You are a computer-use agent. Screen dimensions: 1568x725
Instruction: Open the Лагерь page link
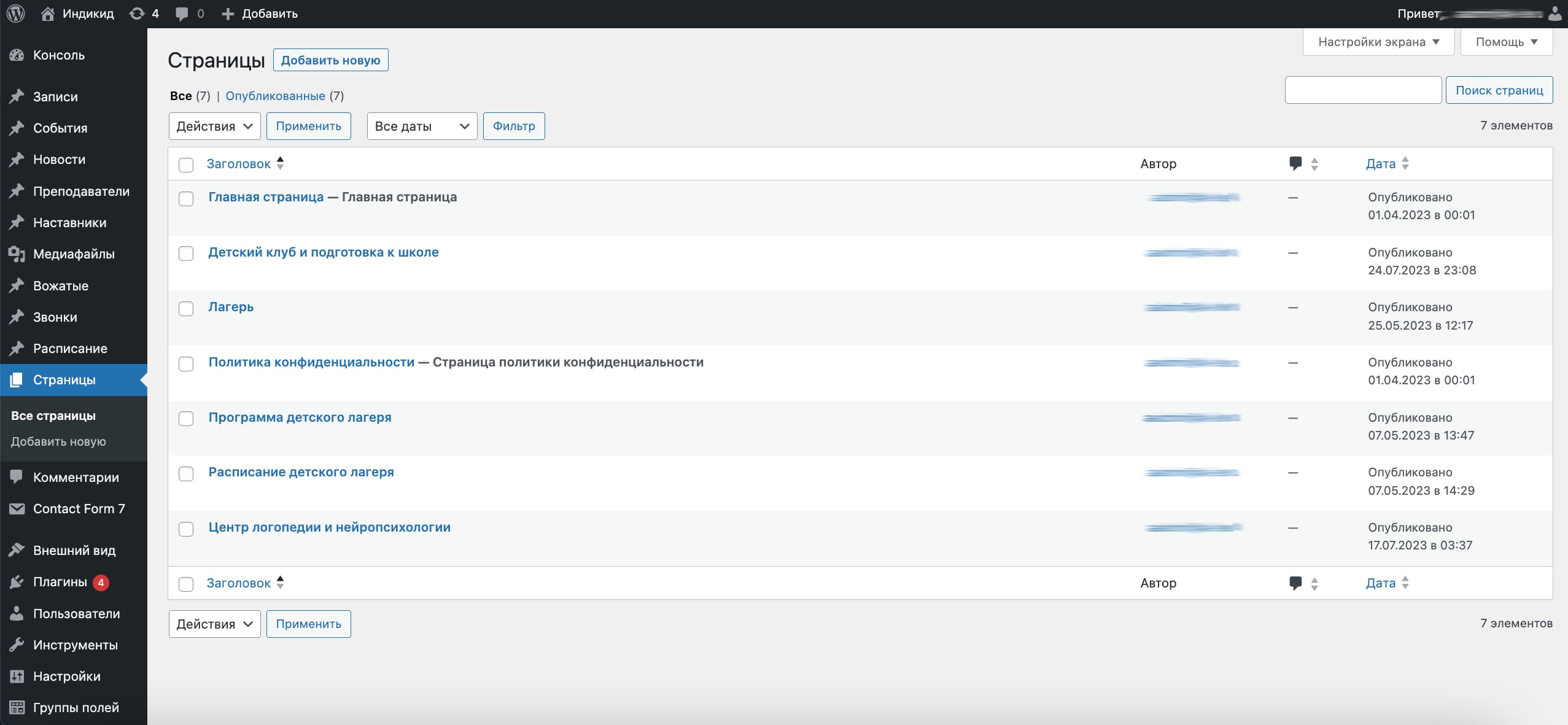(231, 307)
